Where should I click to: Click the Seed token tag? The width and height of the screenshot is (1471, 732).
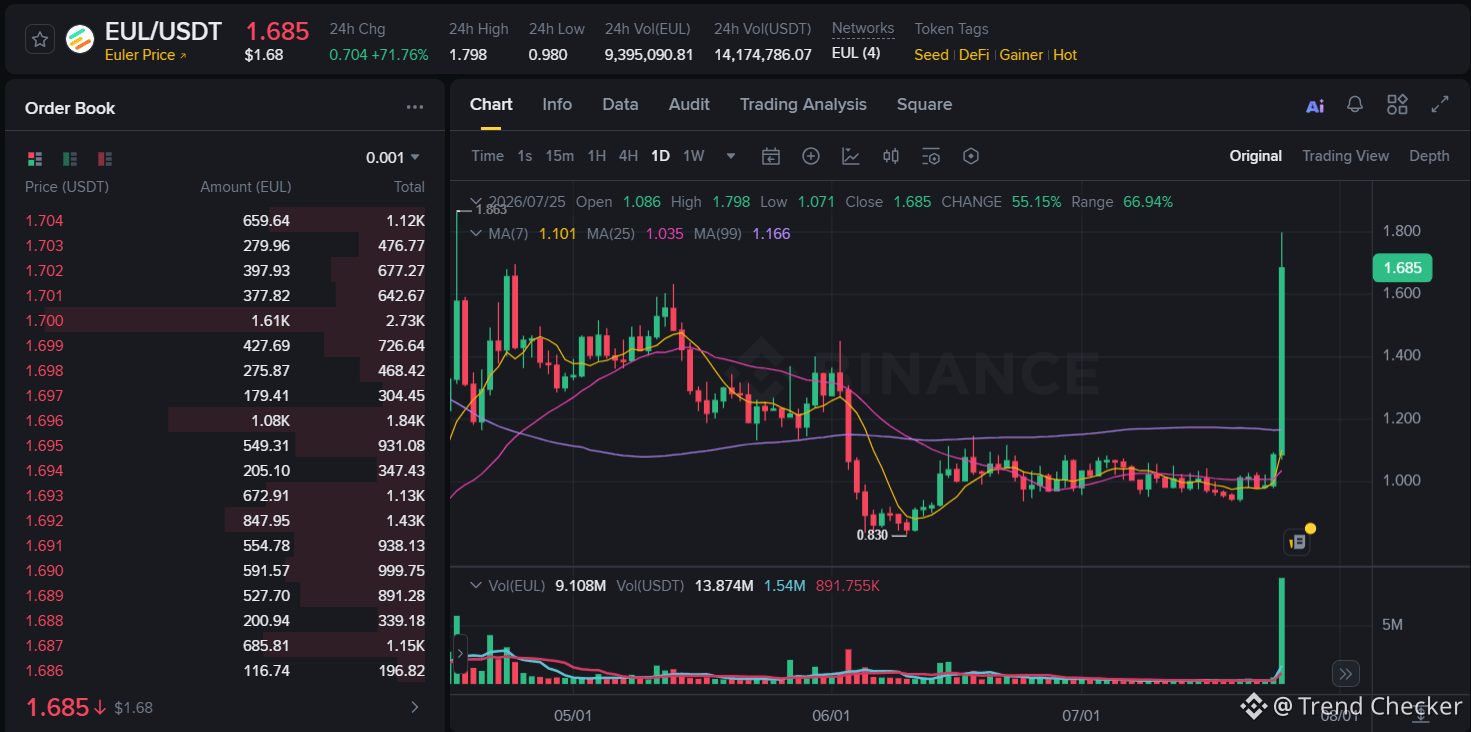click(x=931, y=55)
